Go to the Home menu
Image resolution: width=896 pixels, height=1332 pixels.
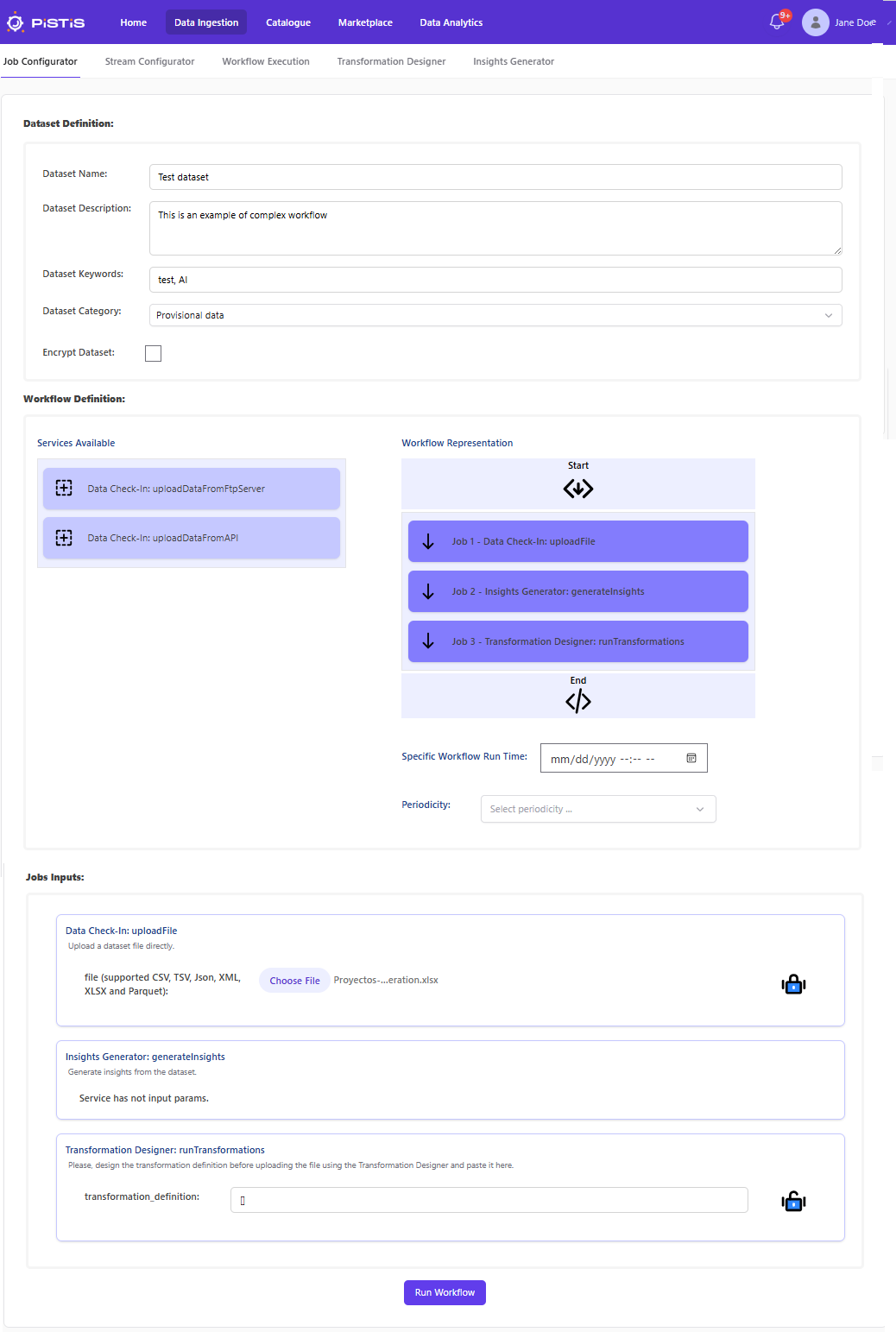(x=134, y=22)
